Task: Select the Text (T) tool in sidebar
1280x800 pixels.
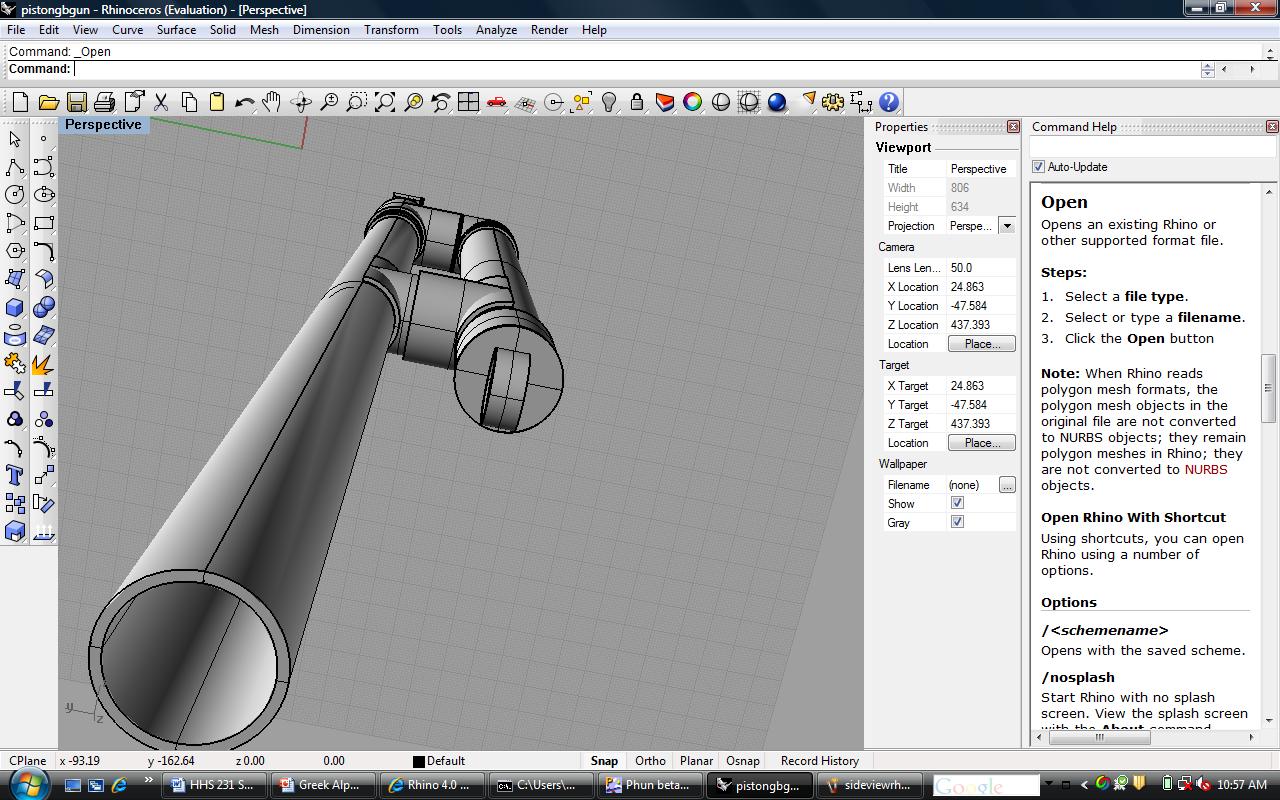Action: (15, 475)
